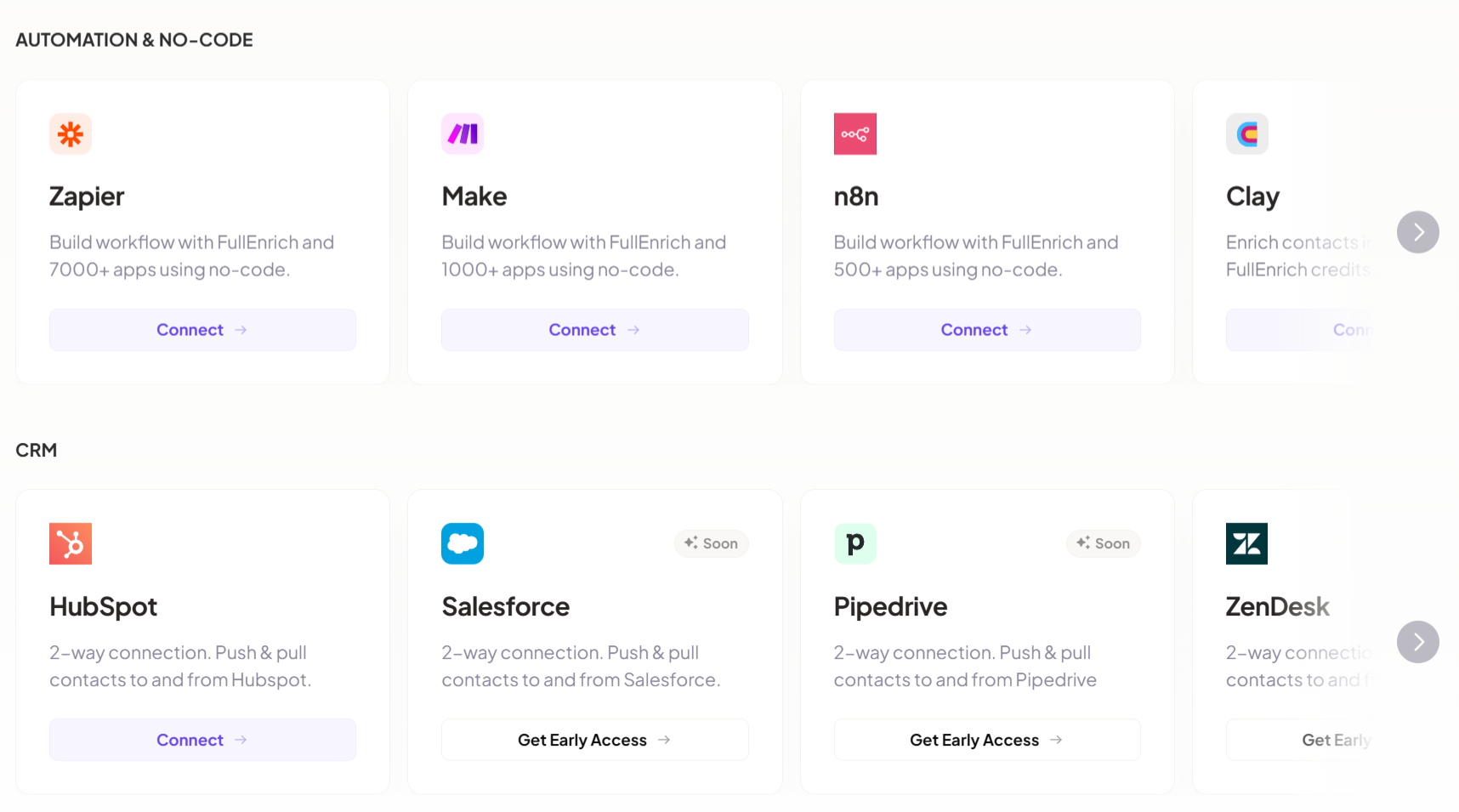The width and height of the screenshot is (1459, 812).
Task: Connect the n8n integration
Action: [x=987, y=330]
